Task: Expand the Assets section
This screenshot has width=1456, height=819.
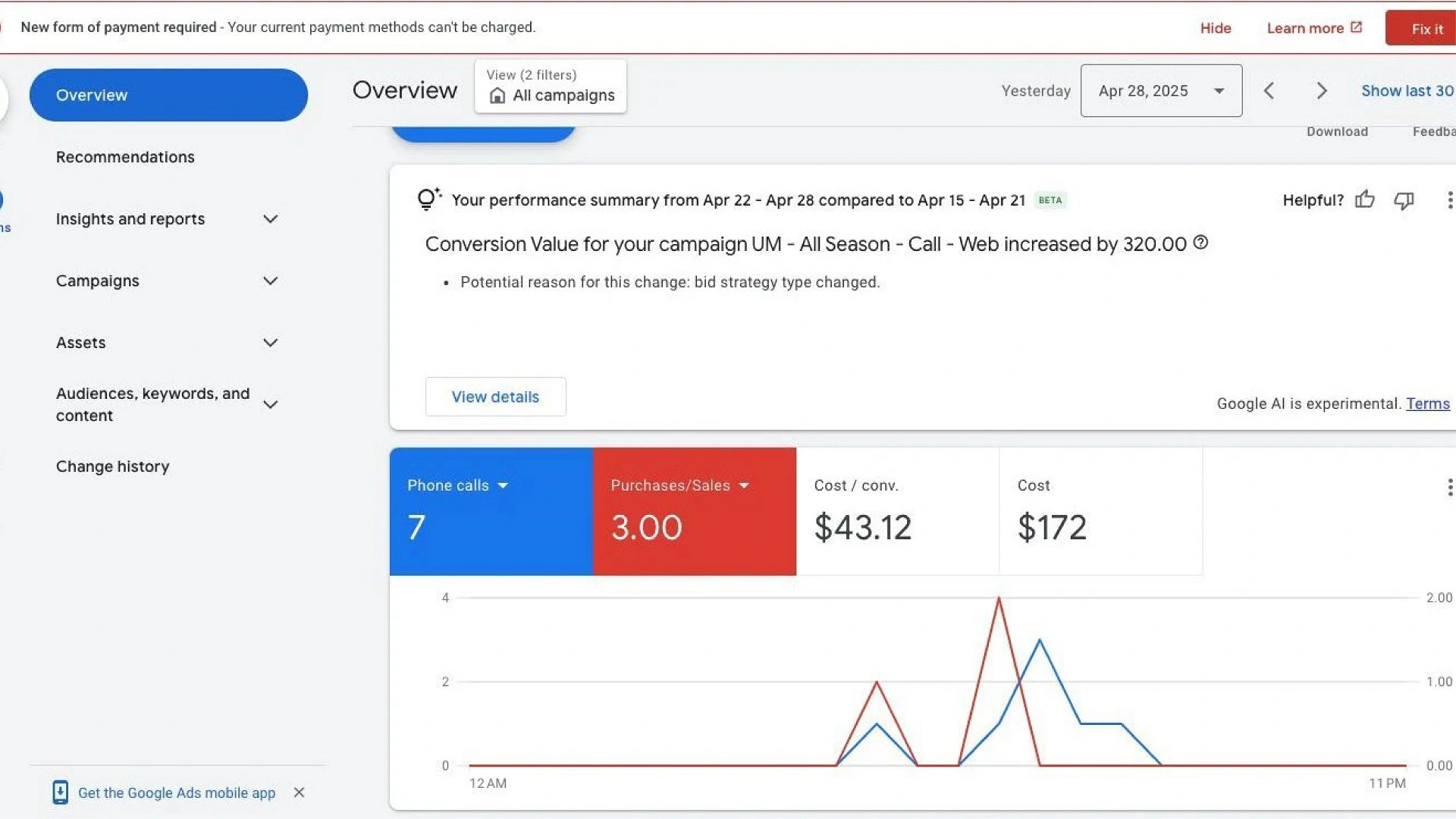Action: 270,343
